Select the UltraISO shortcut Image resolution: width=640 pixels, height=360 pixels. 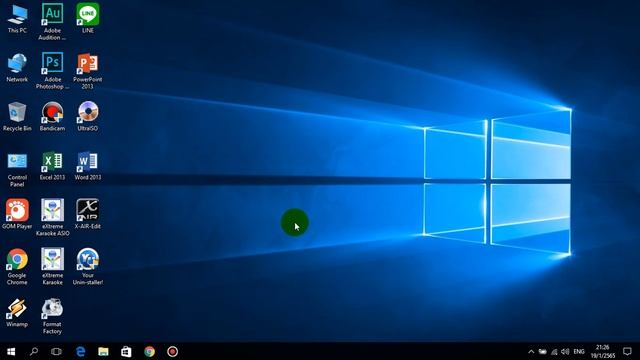(88, 117)
